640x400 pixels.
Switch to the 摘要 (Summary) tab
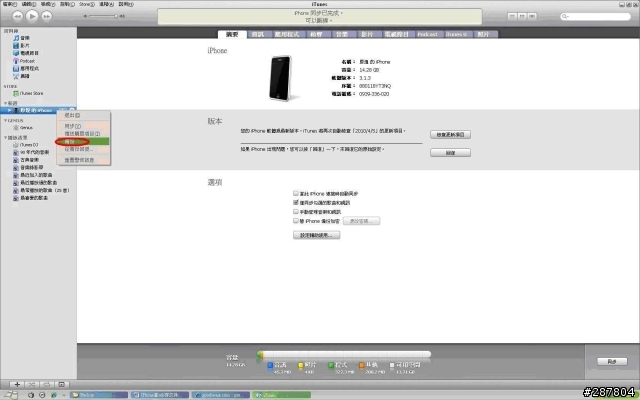point(232,34)
